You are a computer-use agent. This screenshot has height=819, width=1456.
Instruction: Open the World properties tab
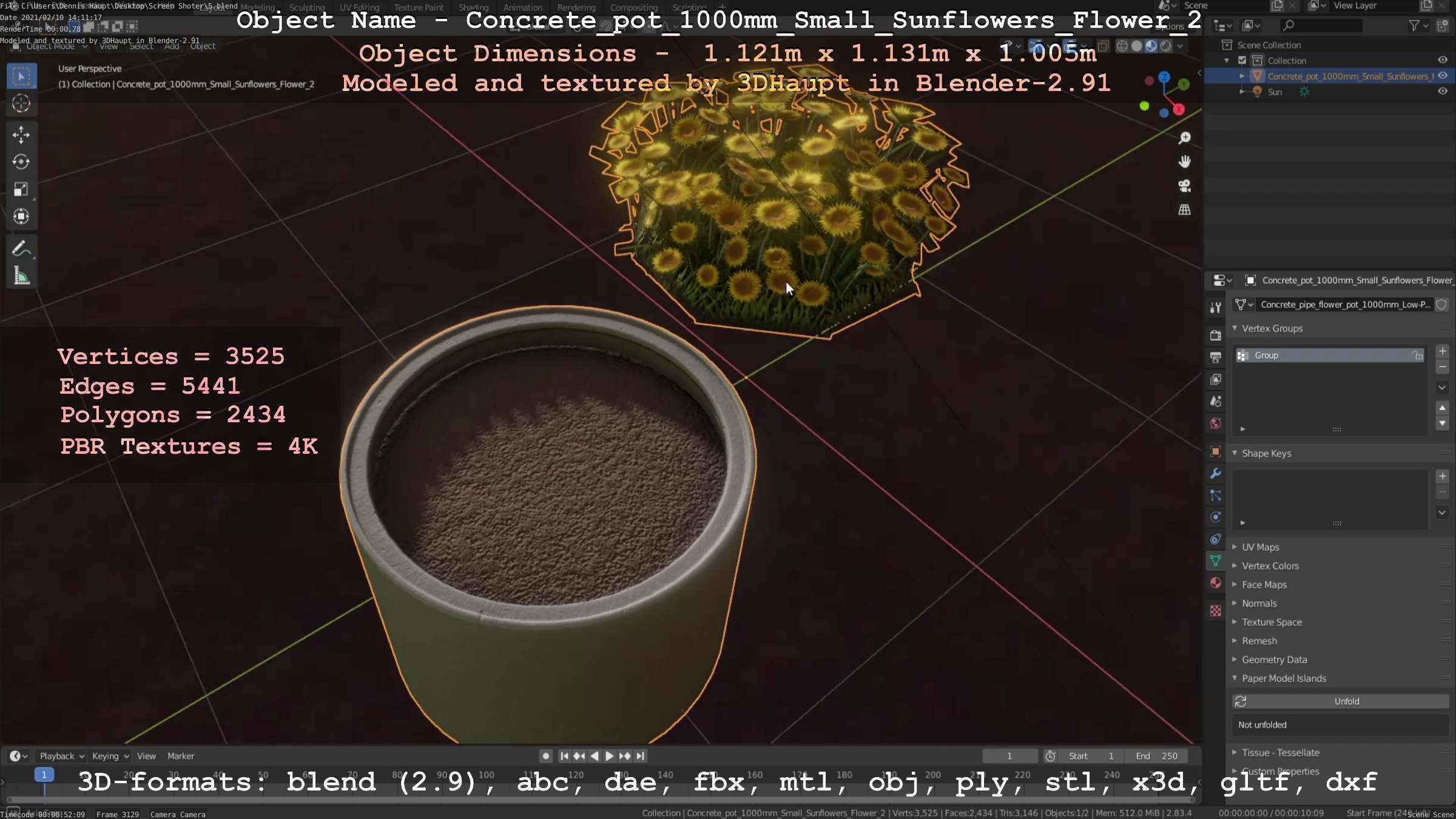(1215, 423)
